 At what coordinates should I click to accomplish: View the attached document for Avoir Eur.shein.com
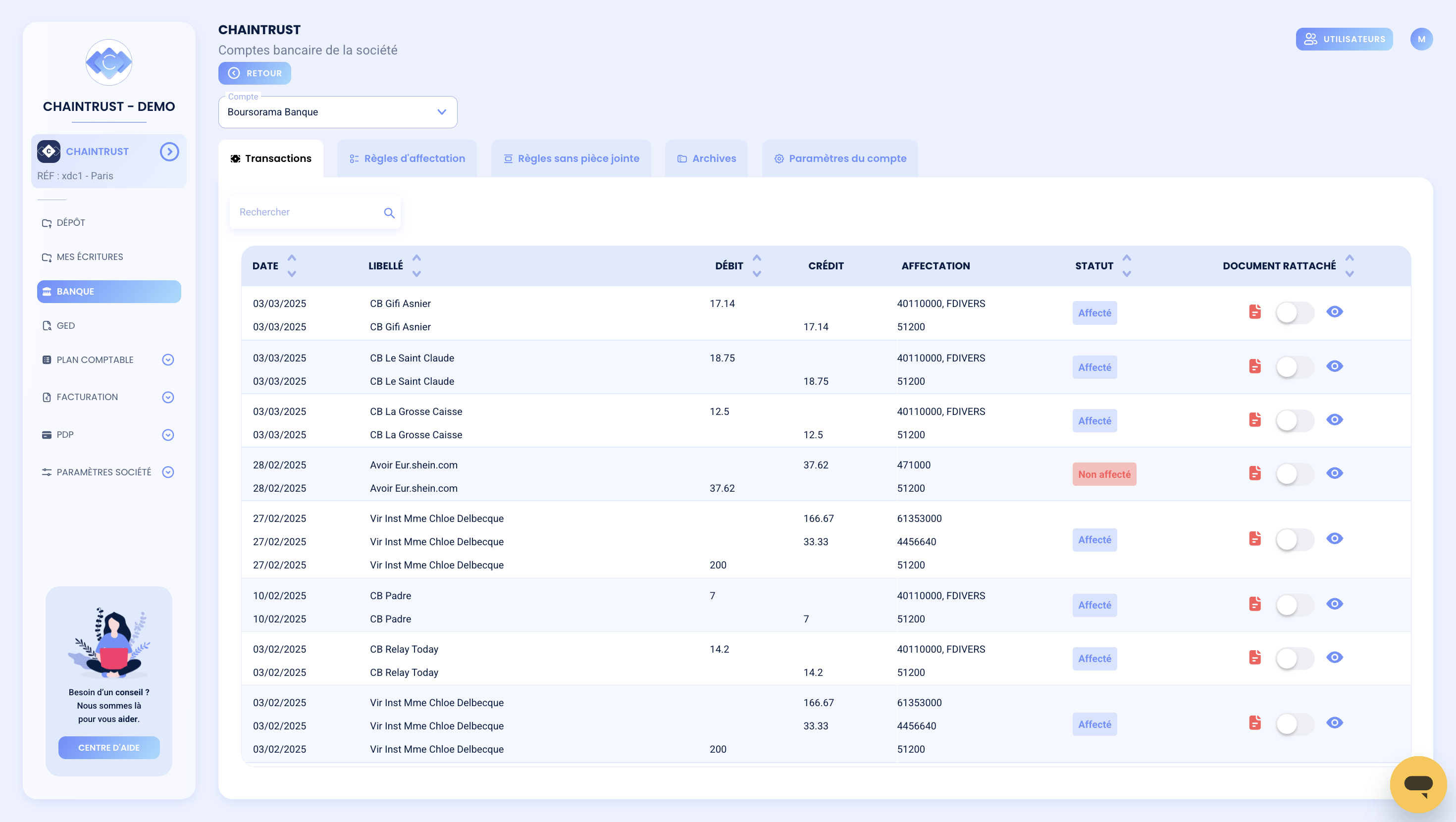(x=1335, y=473)
